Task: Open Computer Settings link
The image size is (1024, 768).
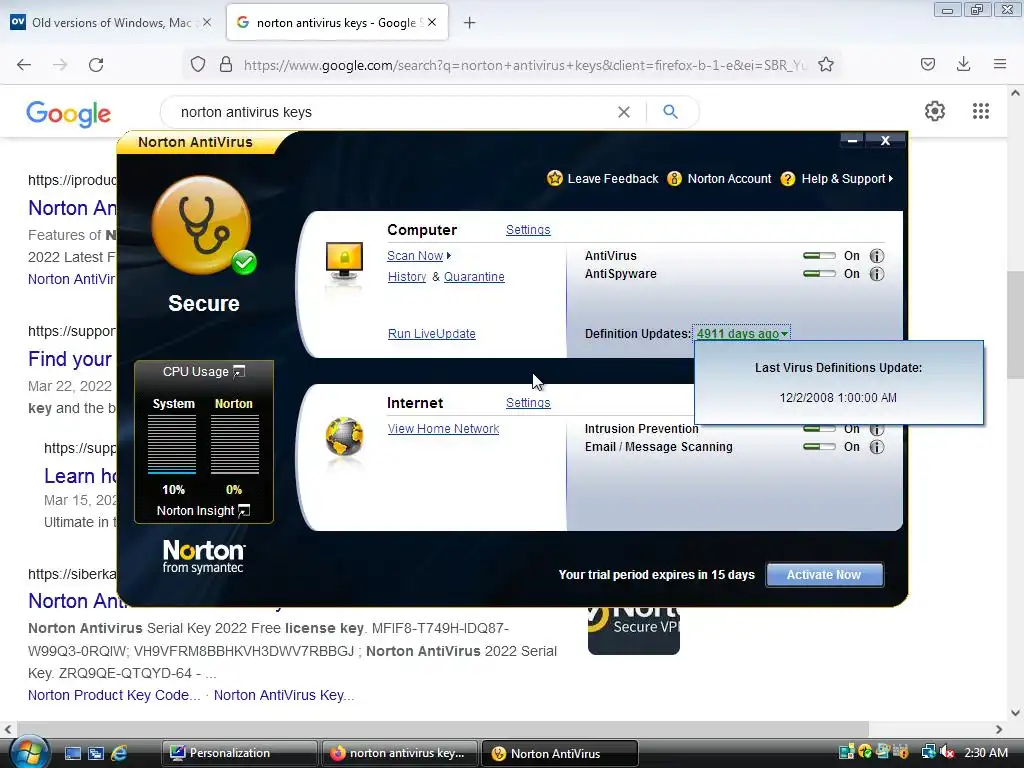Action: click(528, 230)
